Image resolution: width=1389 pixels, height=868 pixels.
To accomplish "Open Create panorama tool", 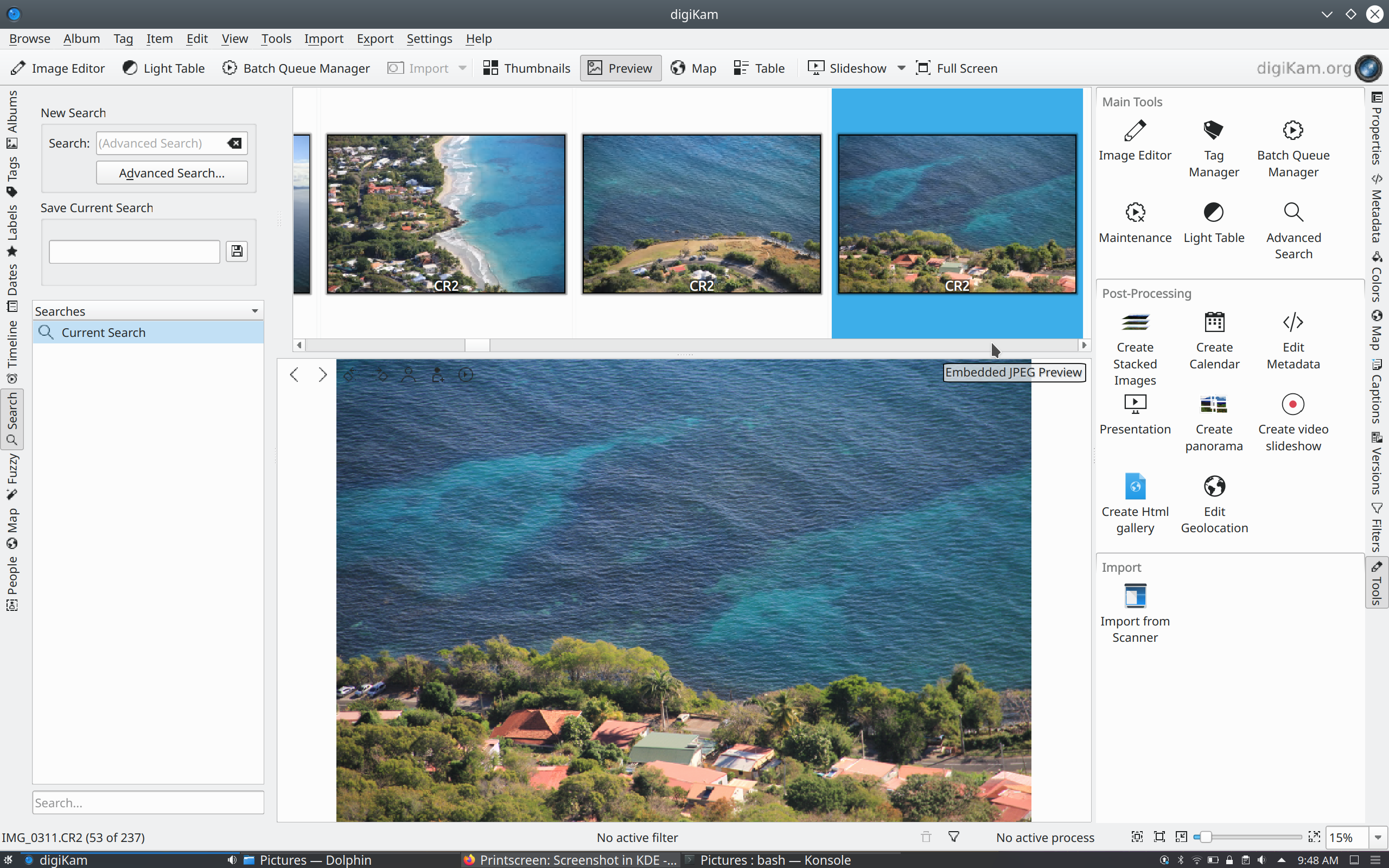I will [1214, 423].
